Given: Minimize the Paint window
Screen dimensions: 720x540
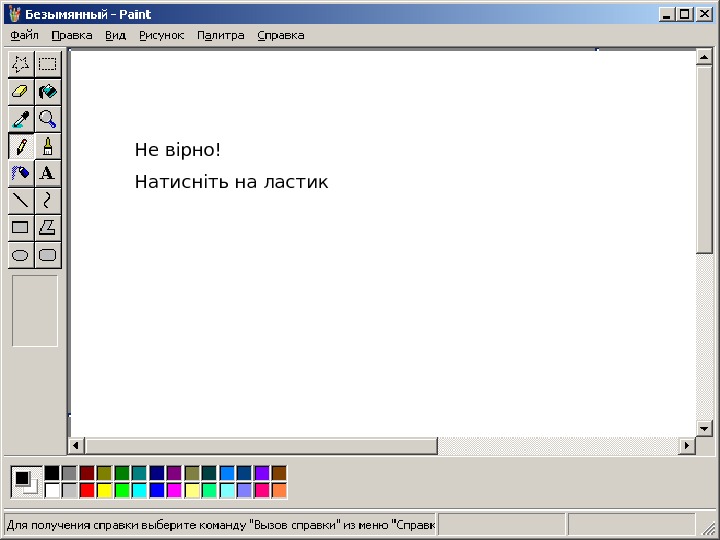Looking at the screenshot, I should pos(666,14).
